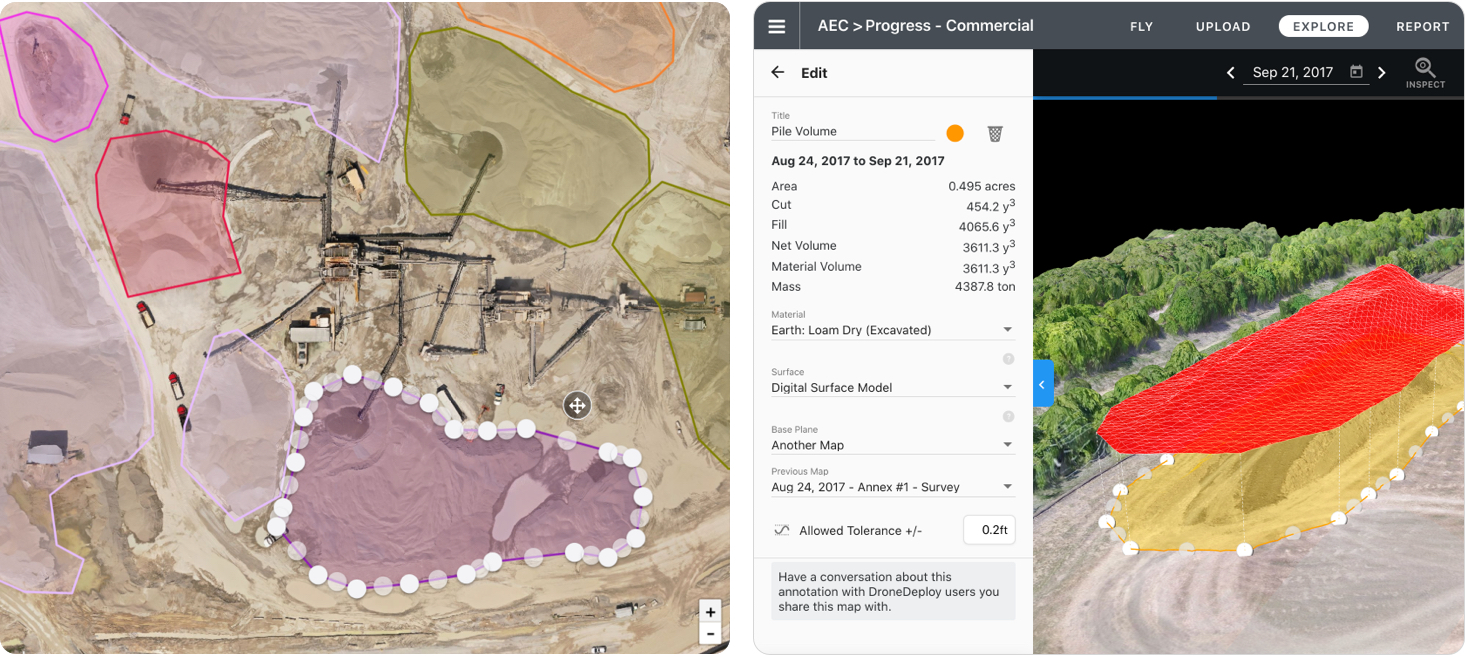Viewport: 1466px width, 656px height.
Task: Switch to the REPORT tab
Action: [x=1422, y=26]
